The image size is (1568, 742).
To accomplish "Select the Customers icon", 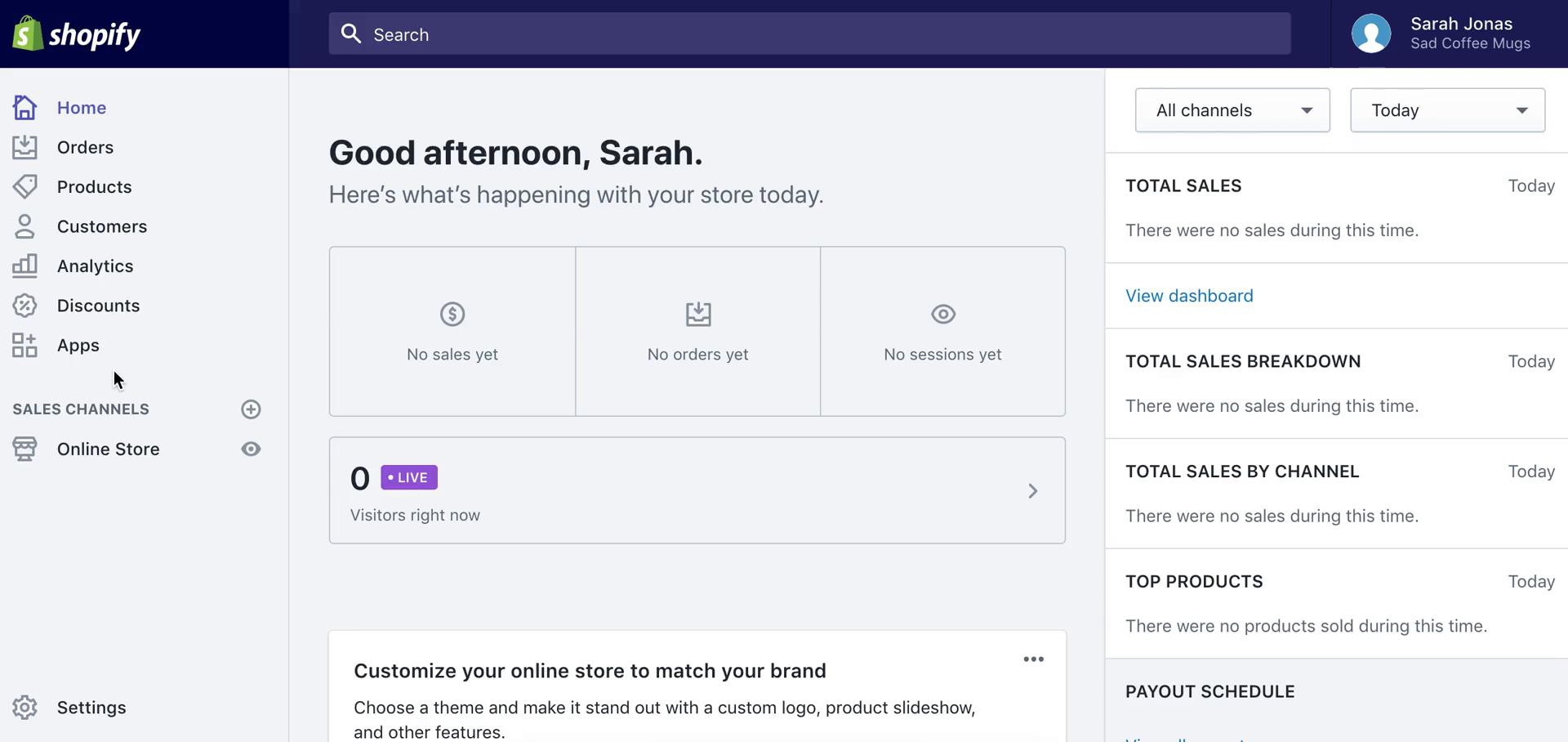I will (x=24, y=226).
